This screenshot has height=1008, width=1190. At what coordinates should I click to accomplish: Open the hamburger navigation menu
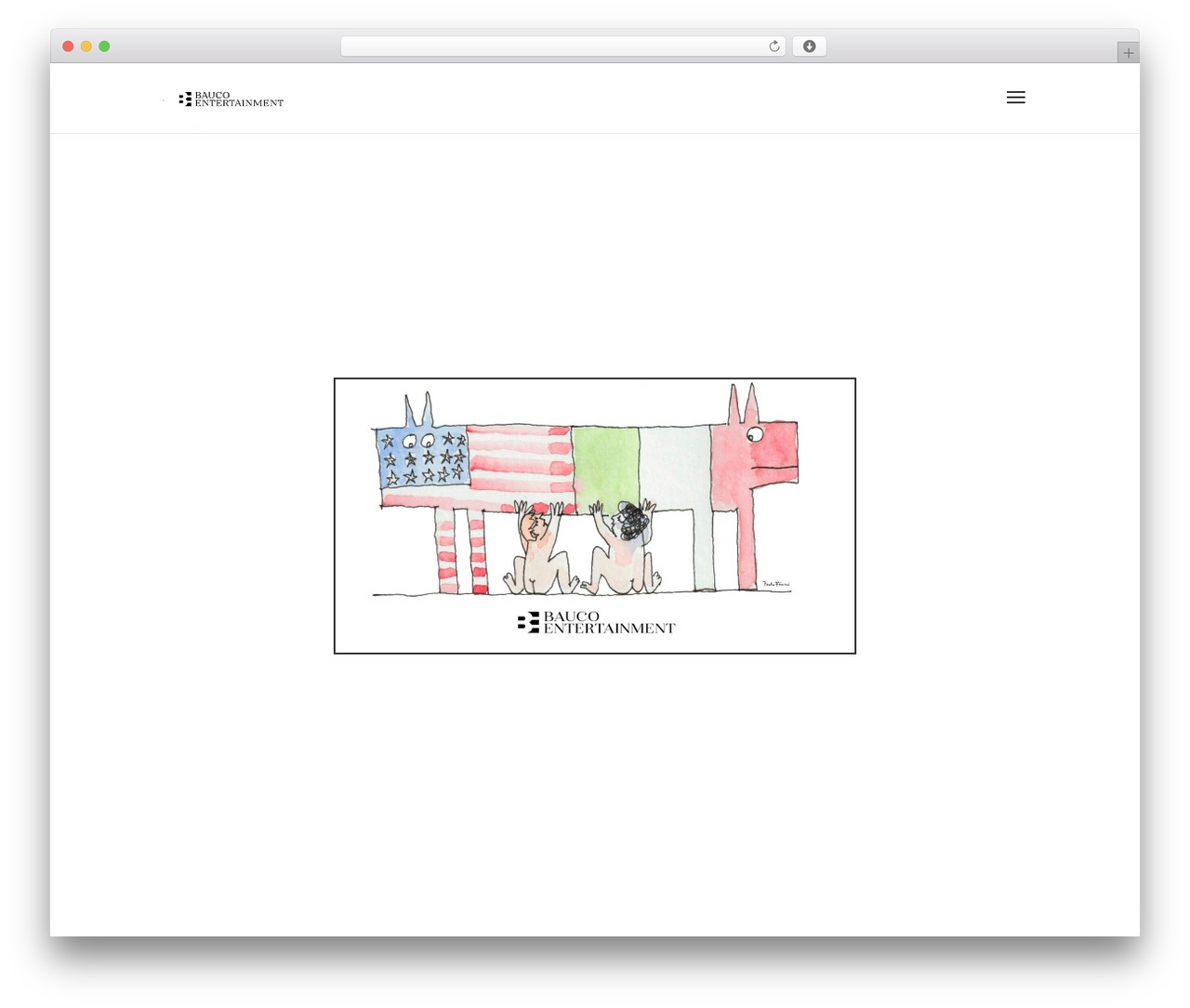[x=1015, y=98]
